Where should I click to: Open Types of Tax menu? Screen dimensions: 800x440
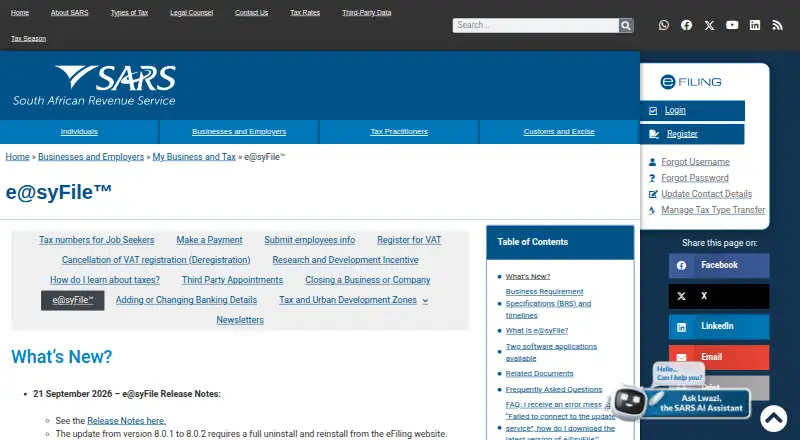point(129,13)
